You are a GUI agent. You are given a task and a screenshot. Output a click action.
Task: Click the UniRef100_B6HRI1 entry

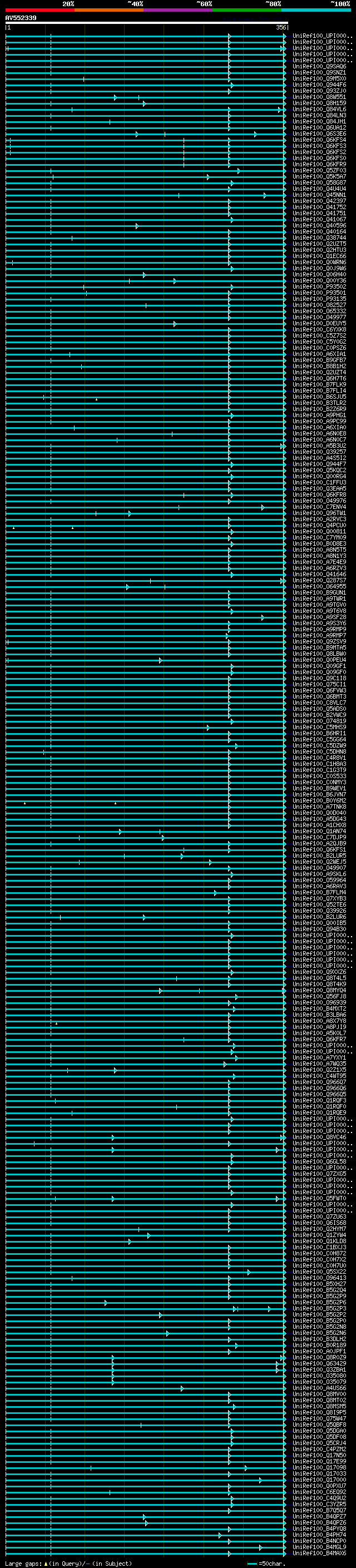point(319,733)
